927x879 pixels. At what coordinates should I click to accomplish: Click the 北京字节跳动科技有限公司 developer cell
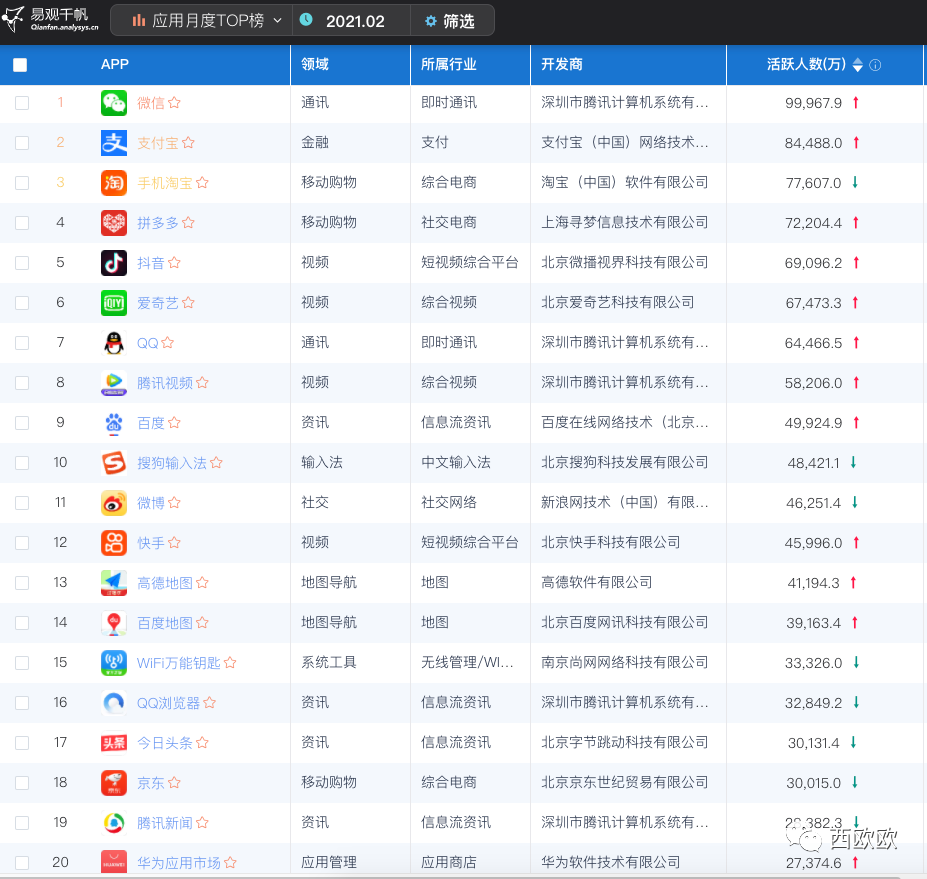625,742
